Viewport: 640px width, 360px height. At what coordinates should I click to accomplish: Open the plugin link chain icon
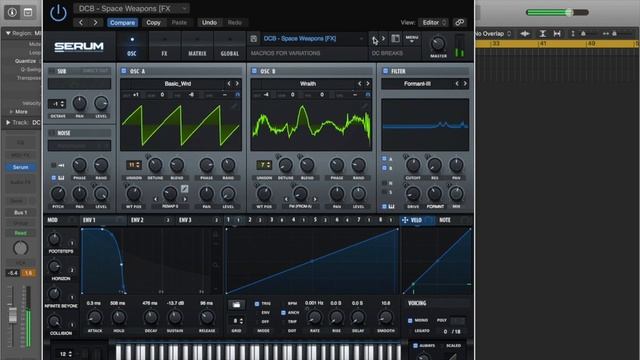[x=460, y=22]
